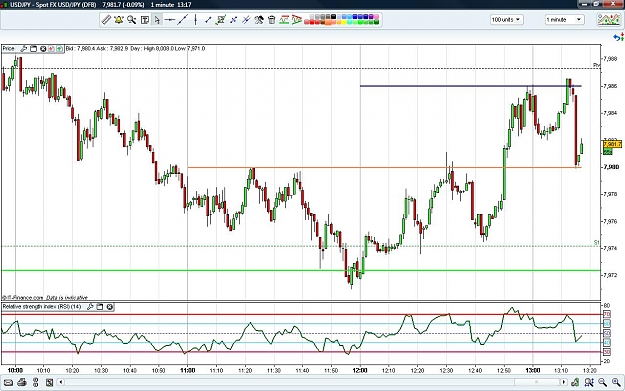Remove the RSI indicator with X icon
Screen dimensions: 625x391
click(110, 307)
